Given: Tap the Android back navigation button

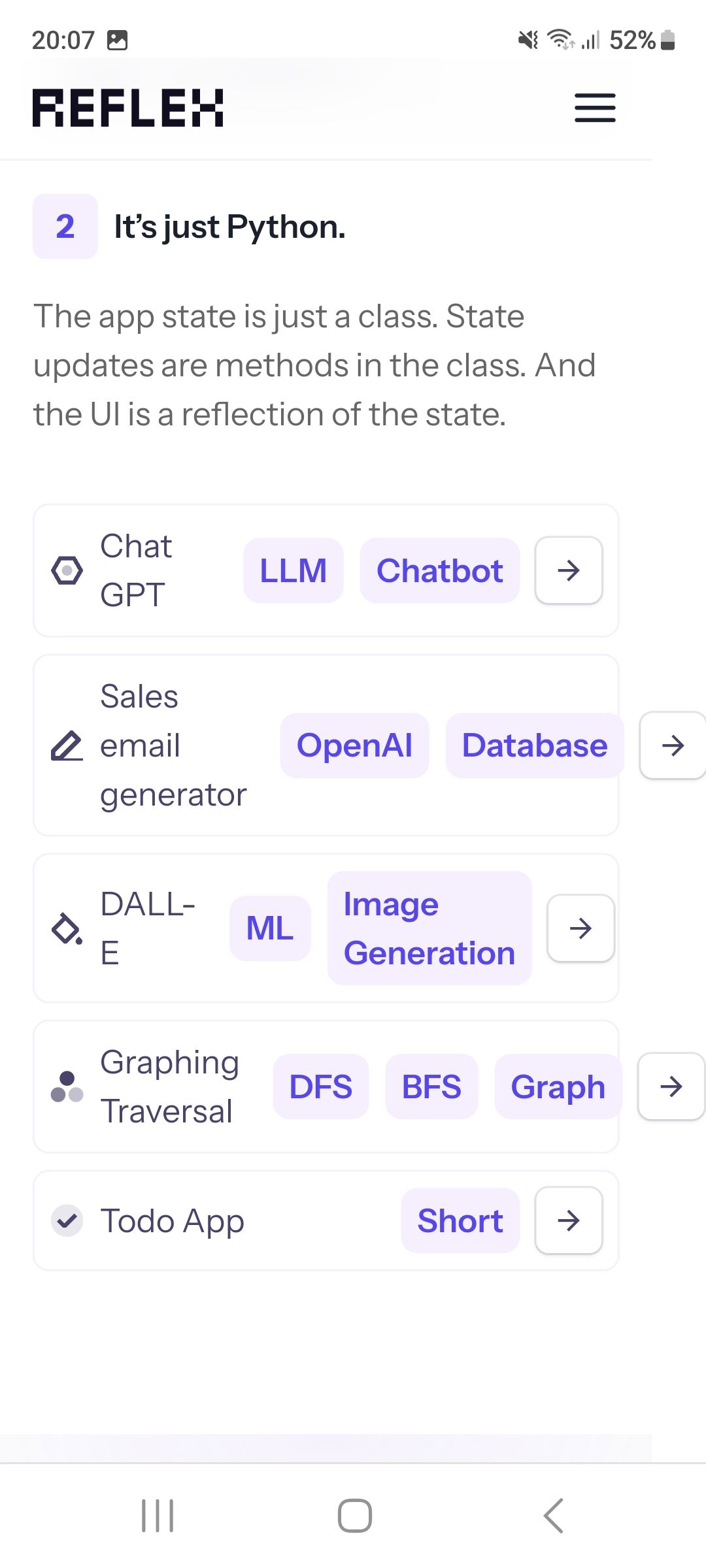Looking at the screenshot, I should pyautogui.click(x=553, y=1516).
